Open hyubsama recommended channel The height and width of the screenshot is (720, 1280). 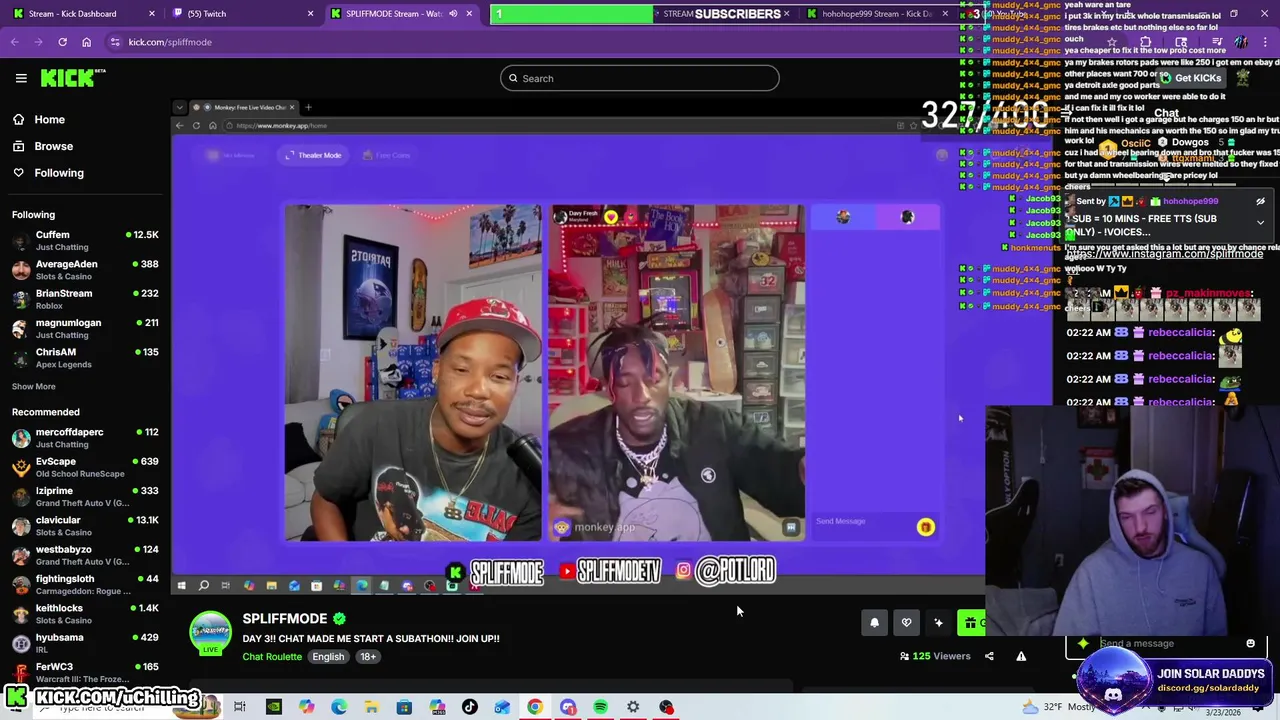pos(85,643)
